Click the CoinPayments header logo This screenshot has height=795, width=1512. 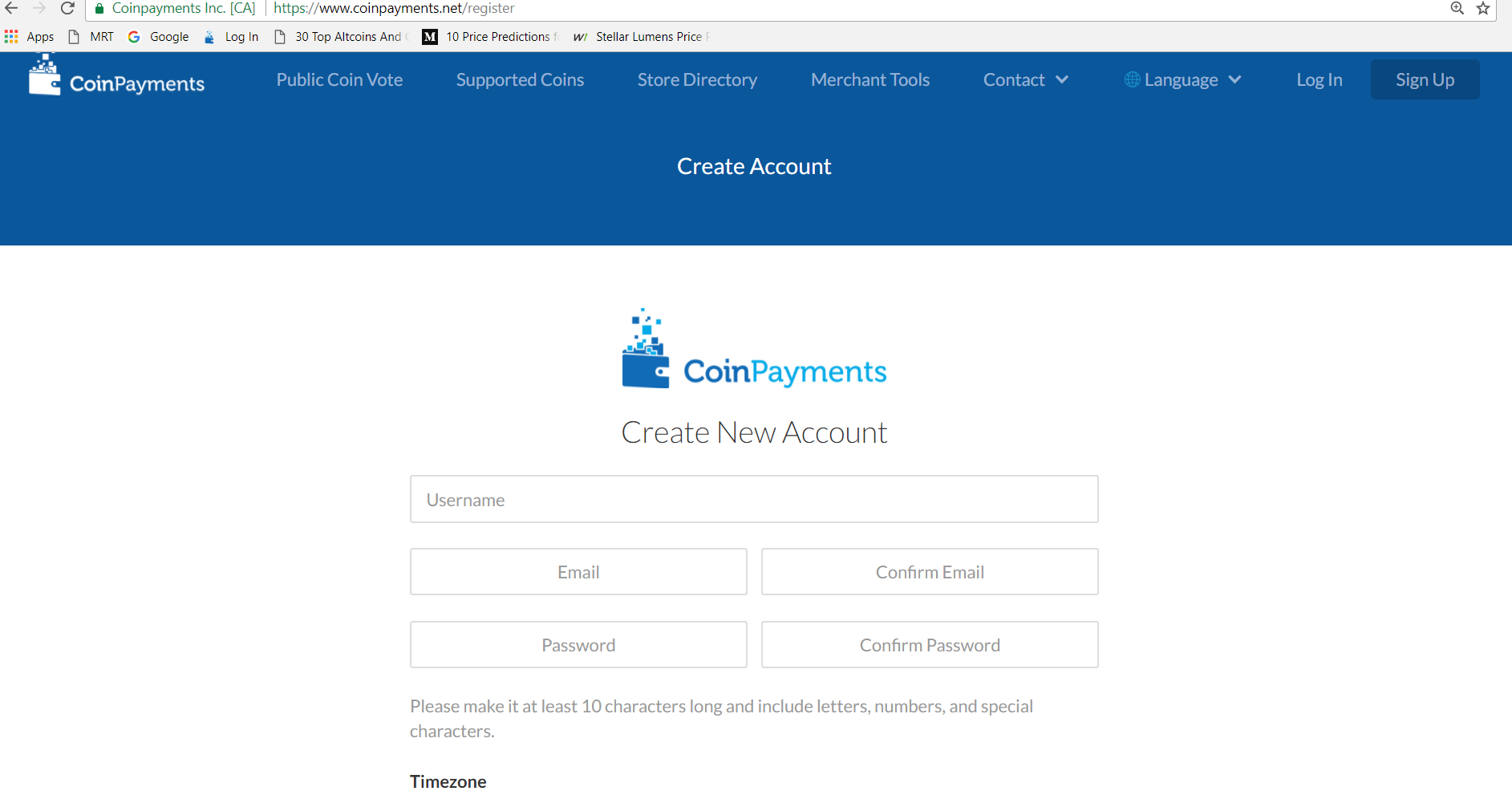[x=116, y=75]
